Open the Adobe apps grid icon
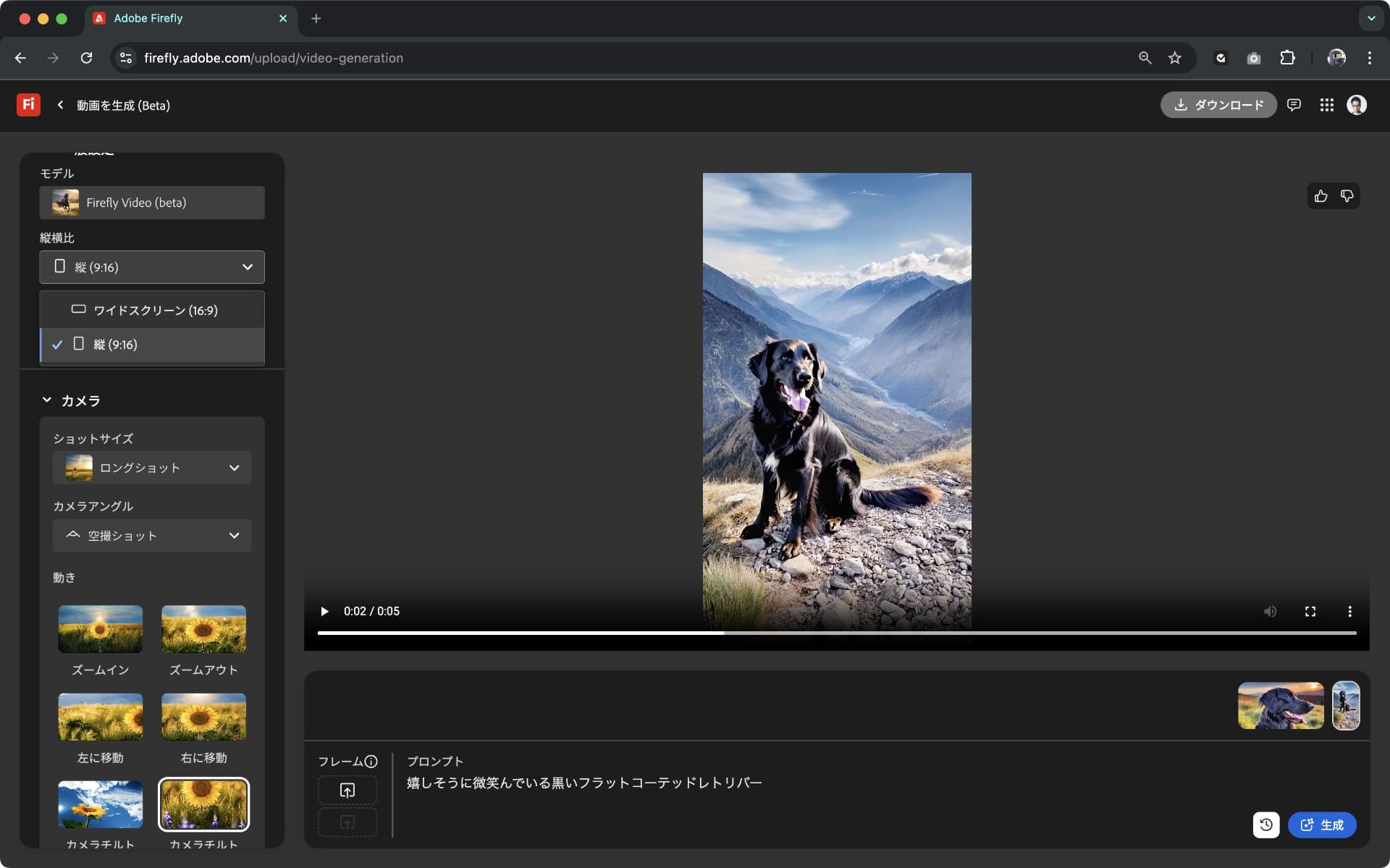This screenshot has height=868, width=1390. tap(1326, 105)
